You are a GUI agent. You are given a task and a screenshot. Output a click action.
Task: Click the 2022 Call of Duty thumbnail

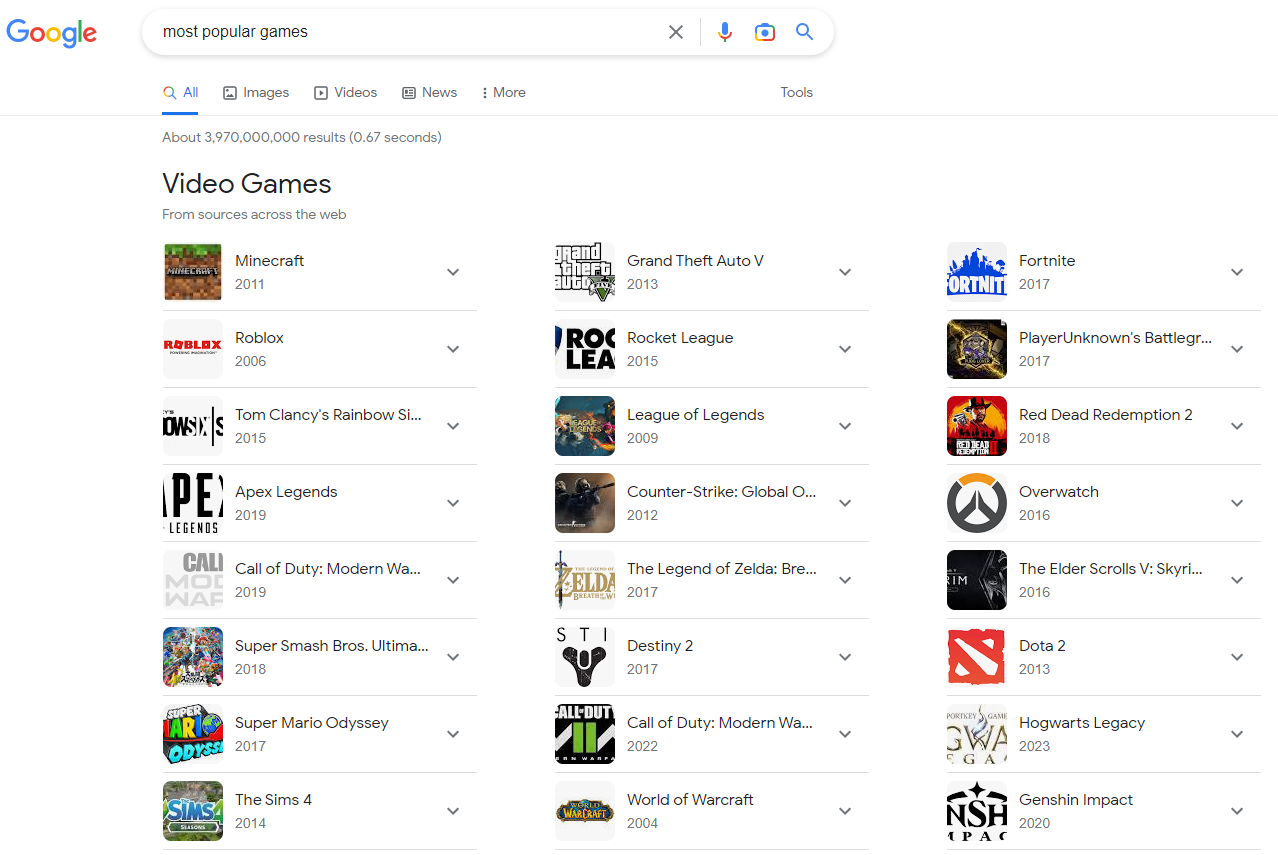click(x=585, y=734)
